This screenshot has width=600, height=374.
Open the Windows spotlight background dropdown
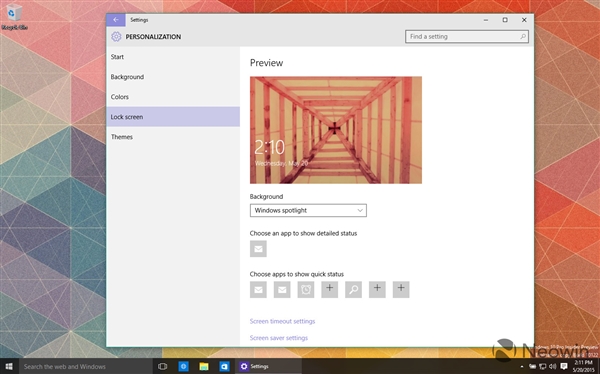(x=308, y=211)
